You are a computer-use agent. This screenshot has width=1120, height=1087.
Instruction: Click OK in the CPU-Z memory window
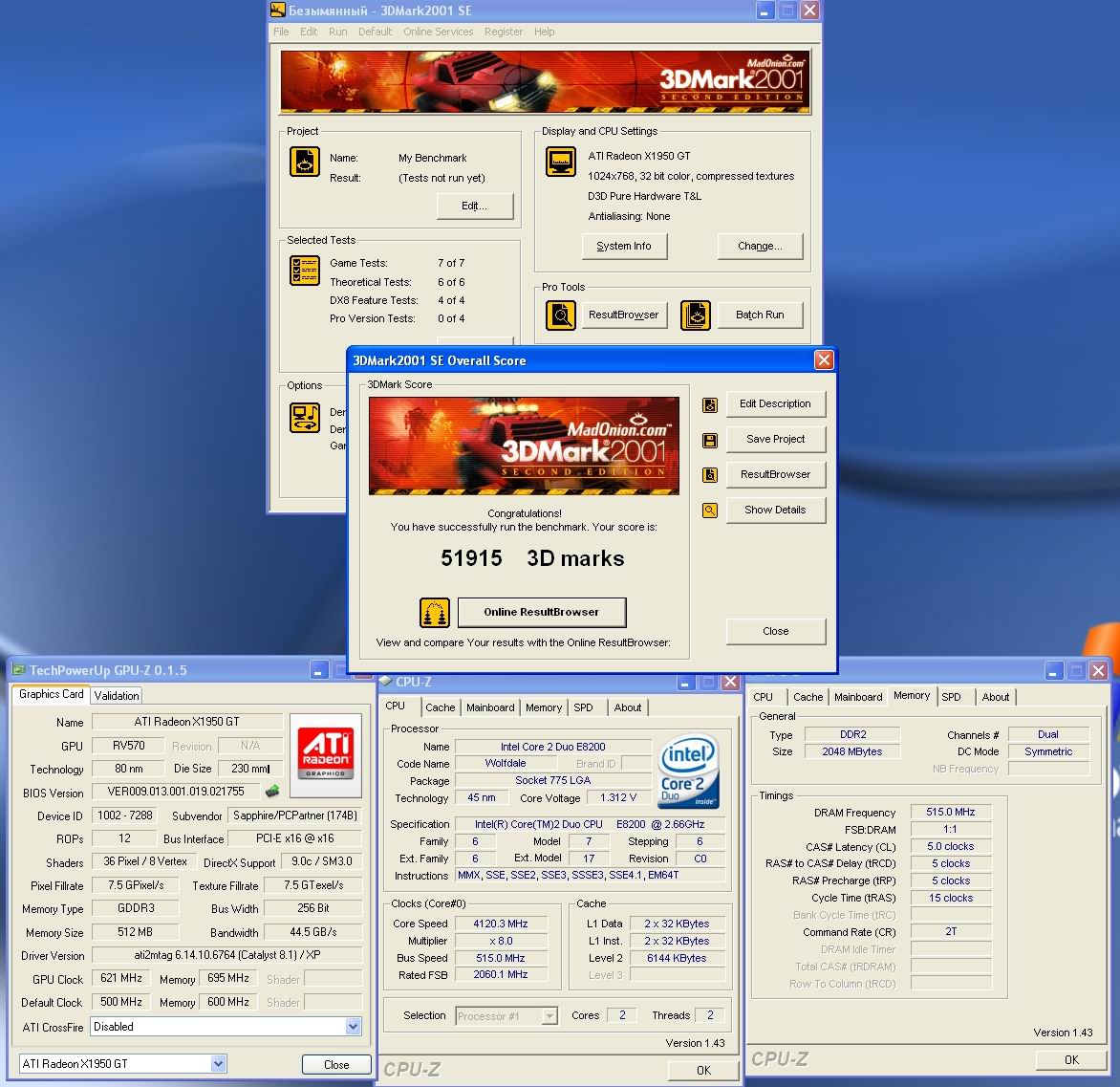(1071, 1060)
